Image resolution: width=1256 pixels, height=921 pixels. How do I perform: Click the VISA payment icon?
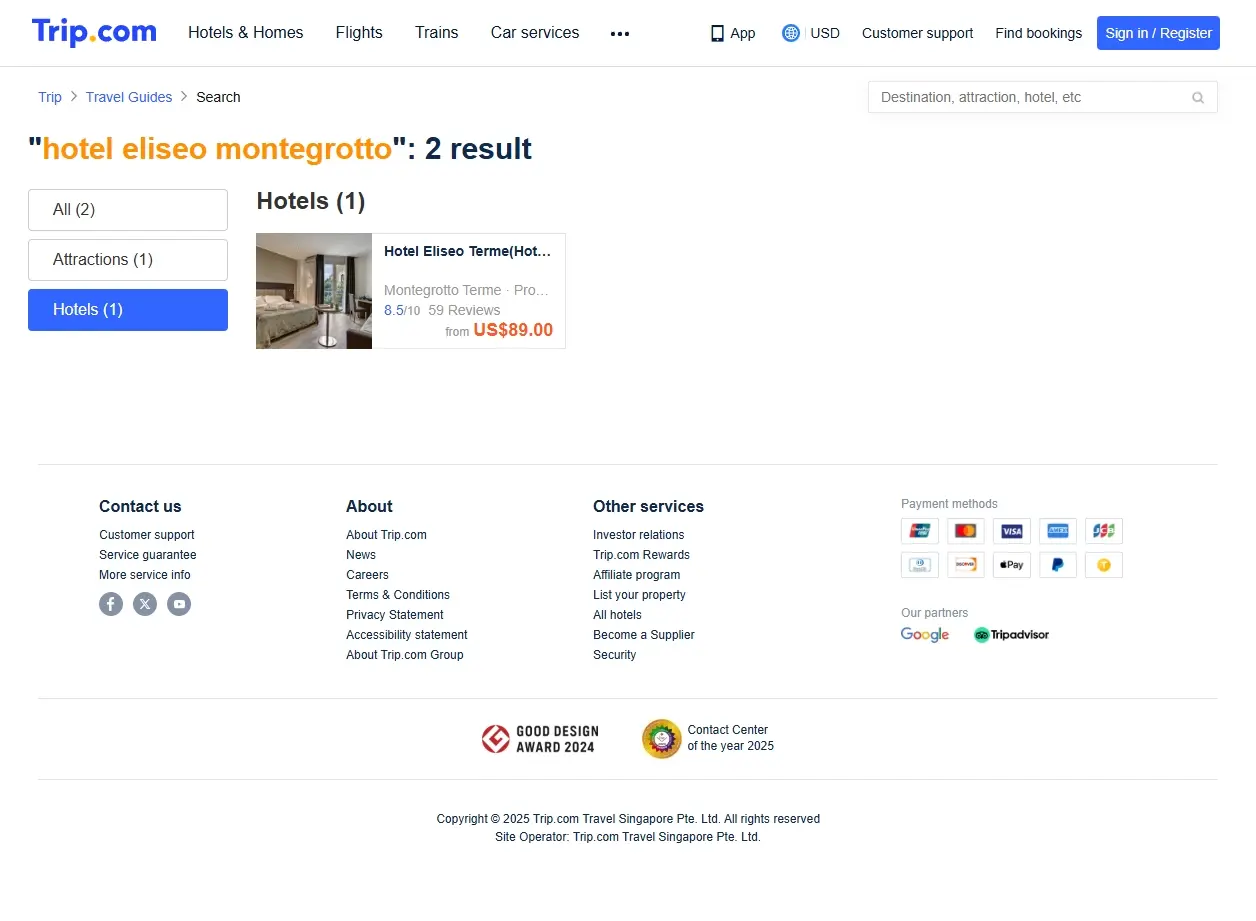pos(1012,531)
